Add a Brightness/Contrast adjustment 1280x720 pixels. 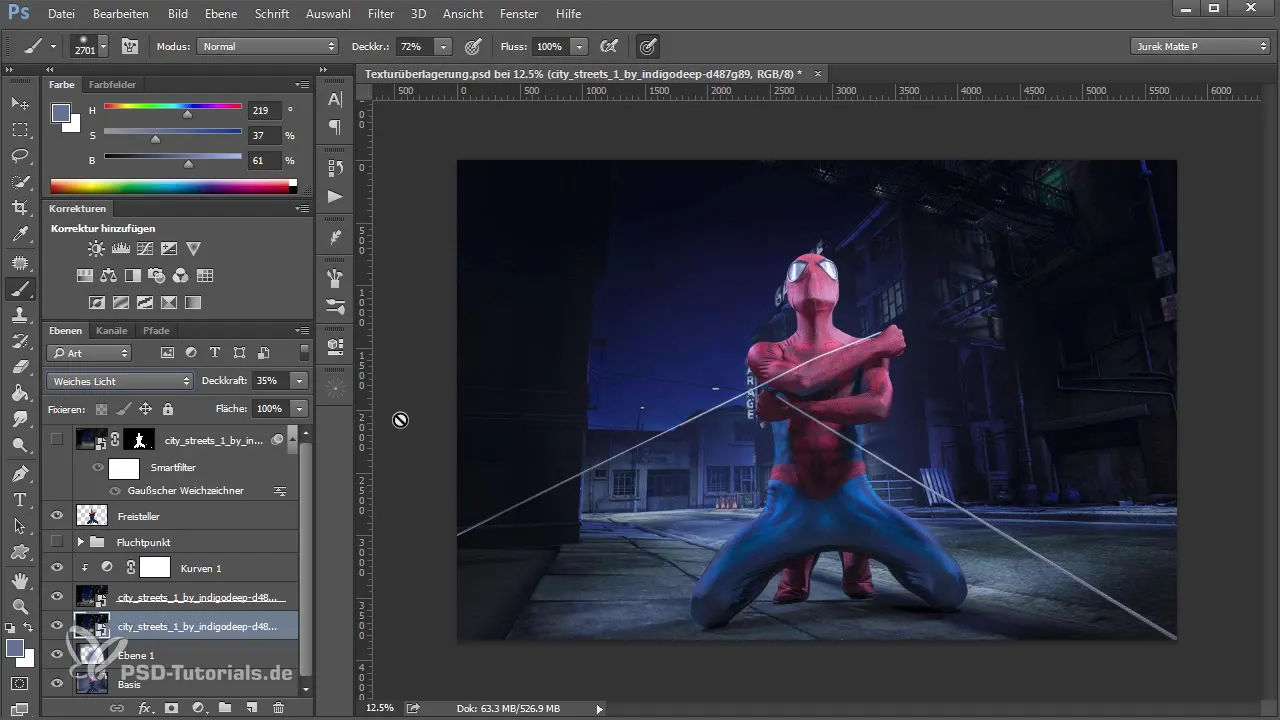pyautogui.click(x=96, y=249)
